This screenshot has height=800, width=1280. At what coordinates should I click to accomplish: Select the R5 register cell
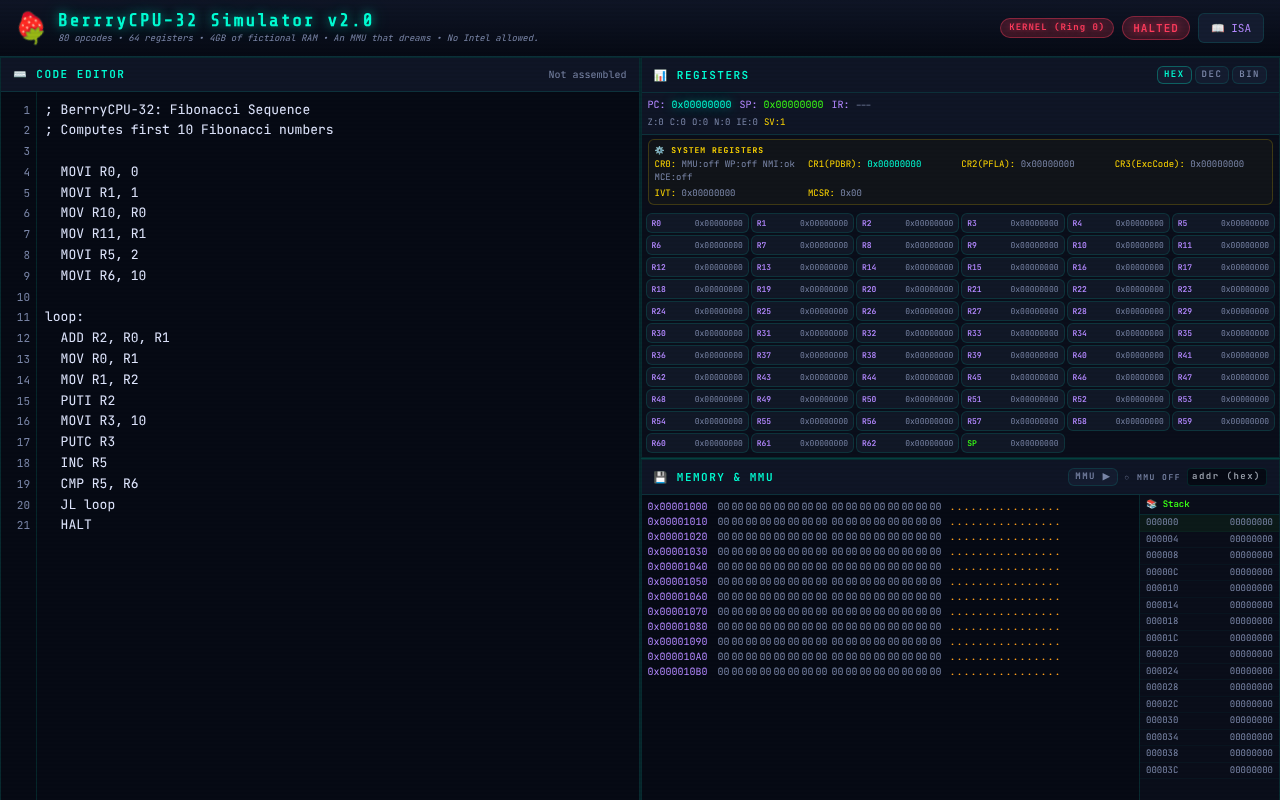tap(1223, 223)
